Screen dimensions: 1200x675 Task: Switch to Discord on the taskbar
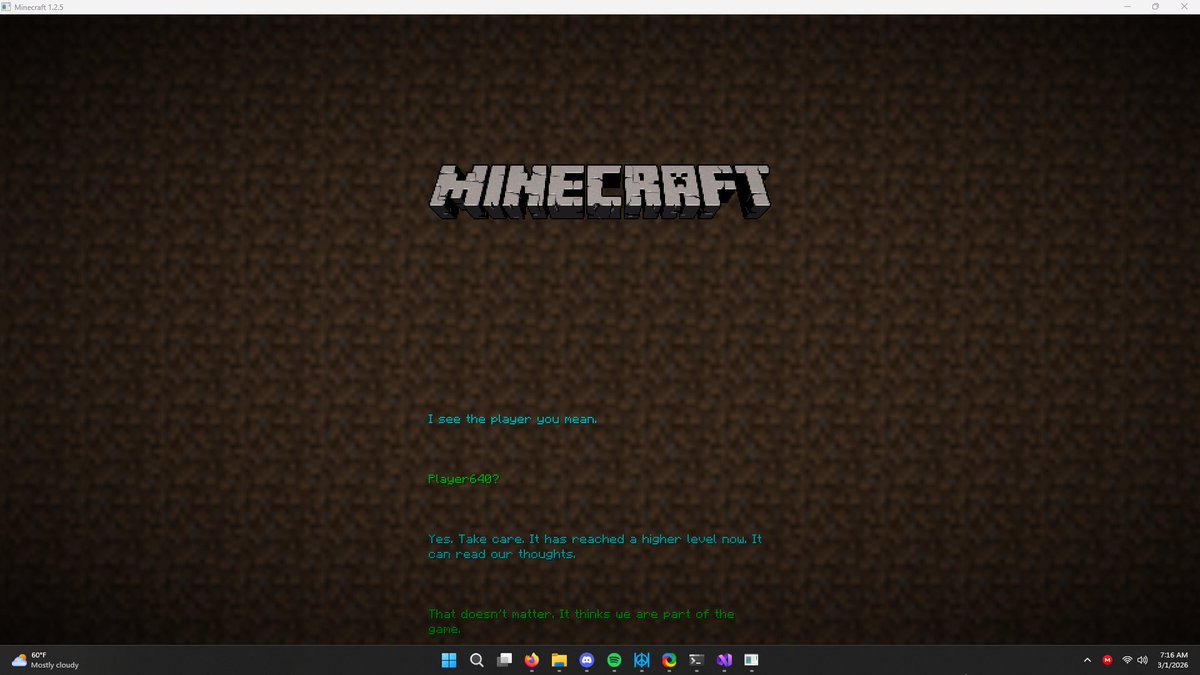tap(587, 660)
